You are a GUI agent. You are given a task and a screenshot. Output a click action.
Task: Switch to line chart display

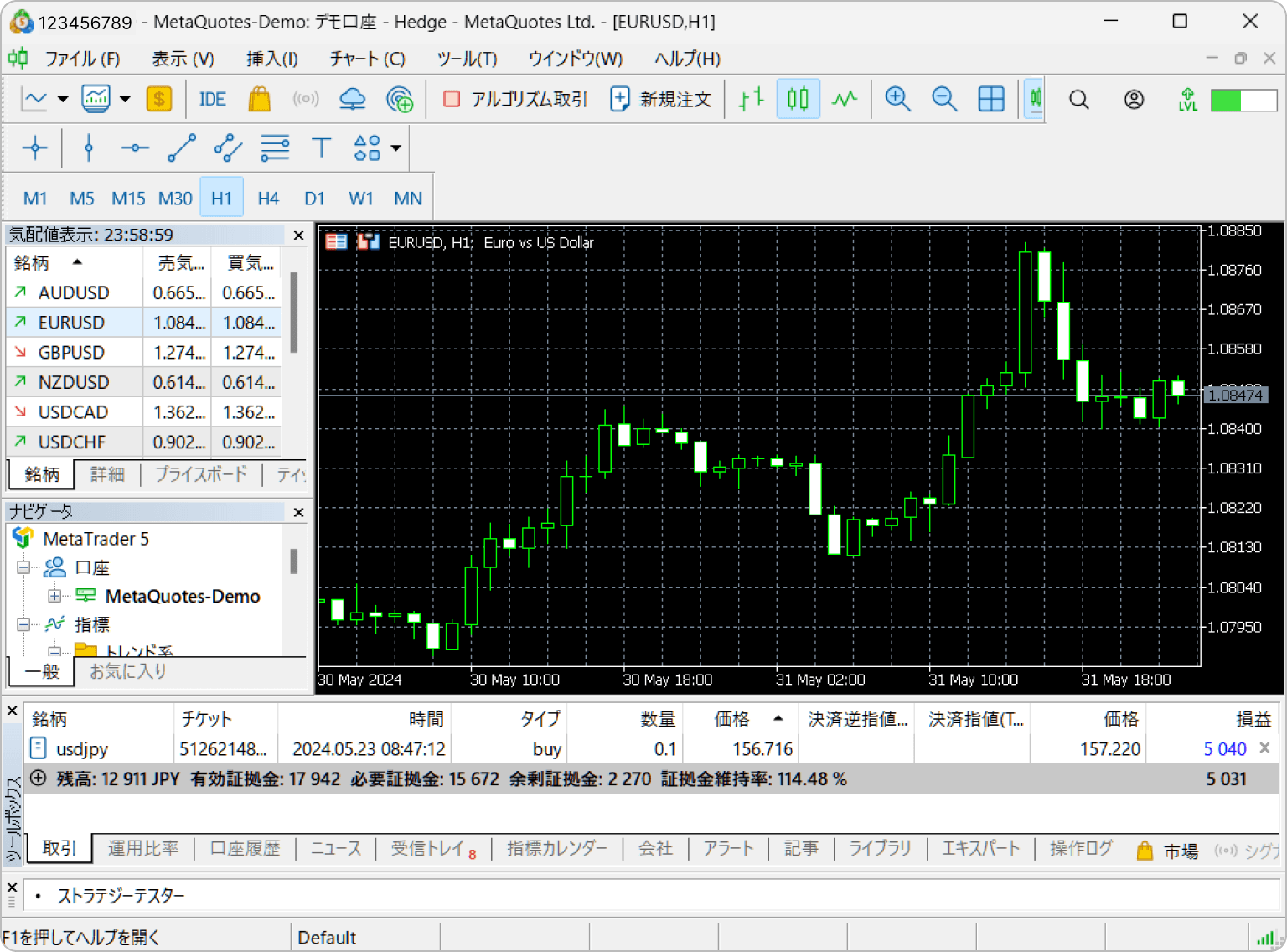(845, 100)
